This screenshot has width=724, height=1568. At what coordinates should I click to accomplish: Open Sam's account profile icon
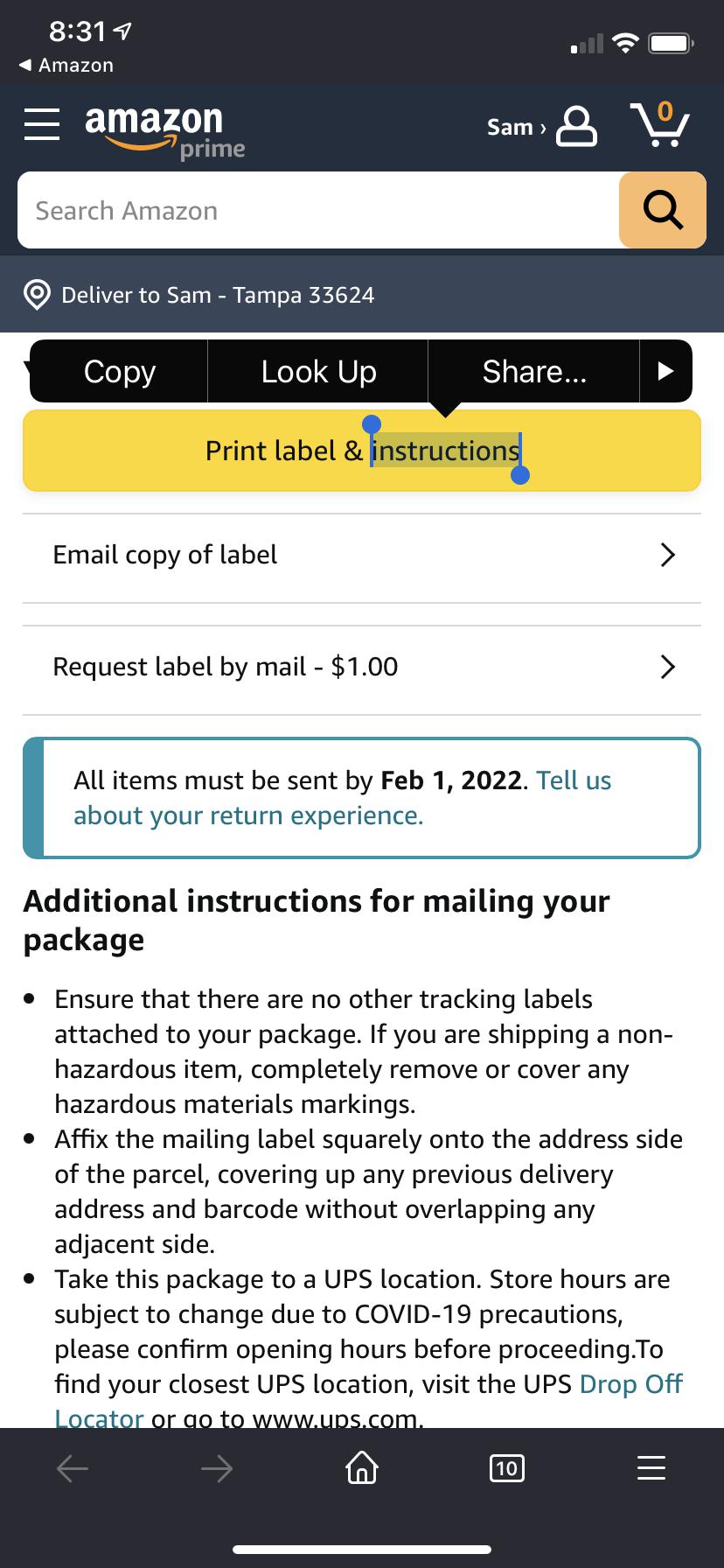tap(575, 128)
